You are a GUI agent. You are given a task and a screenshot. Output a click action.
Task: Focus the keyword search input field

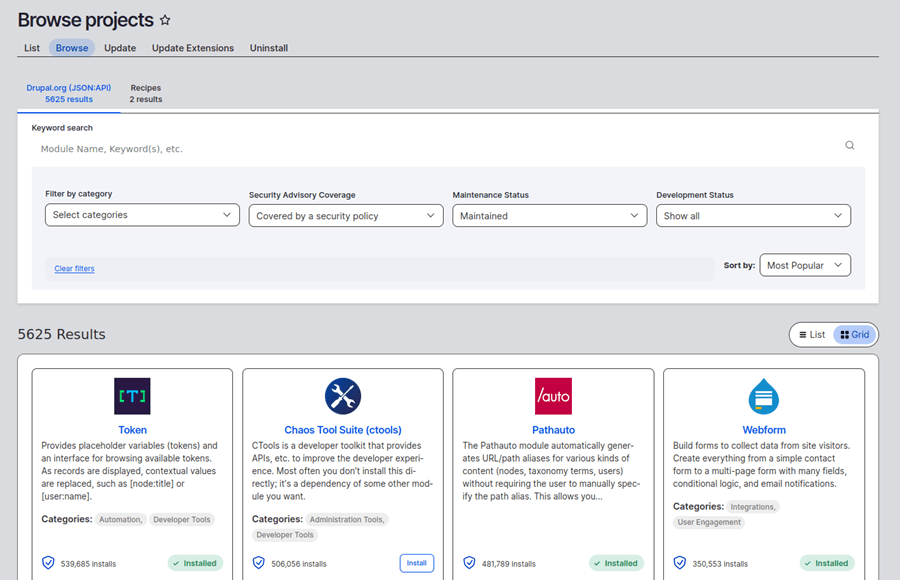[436, 149]
